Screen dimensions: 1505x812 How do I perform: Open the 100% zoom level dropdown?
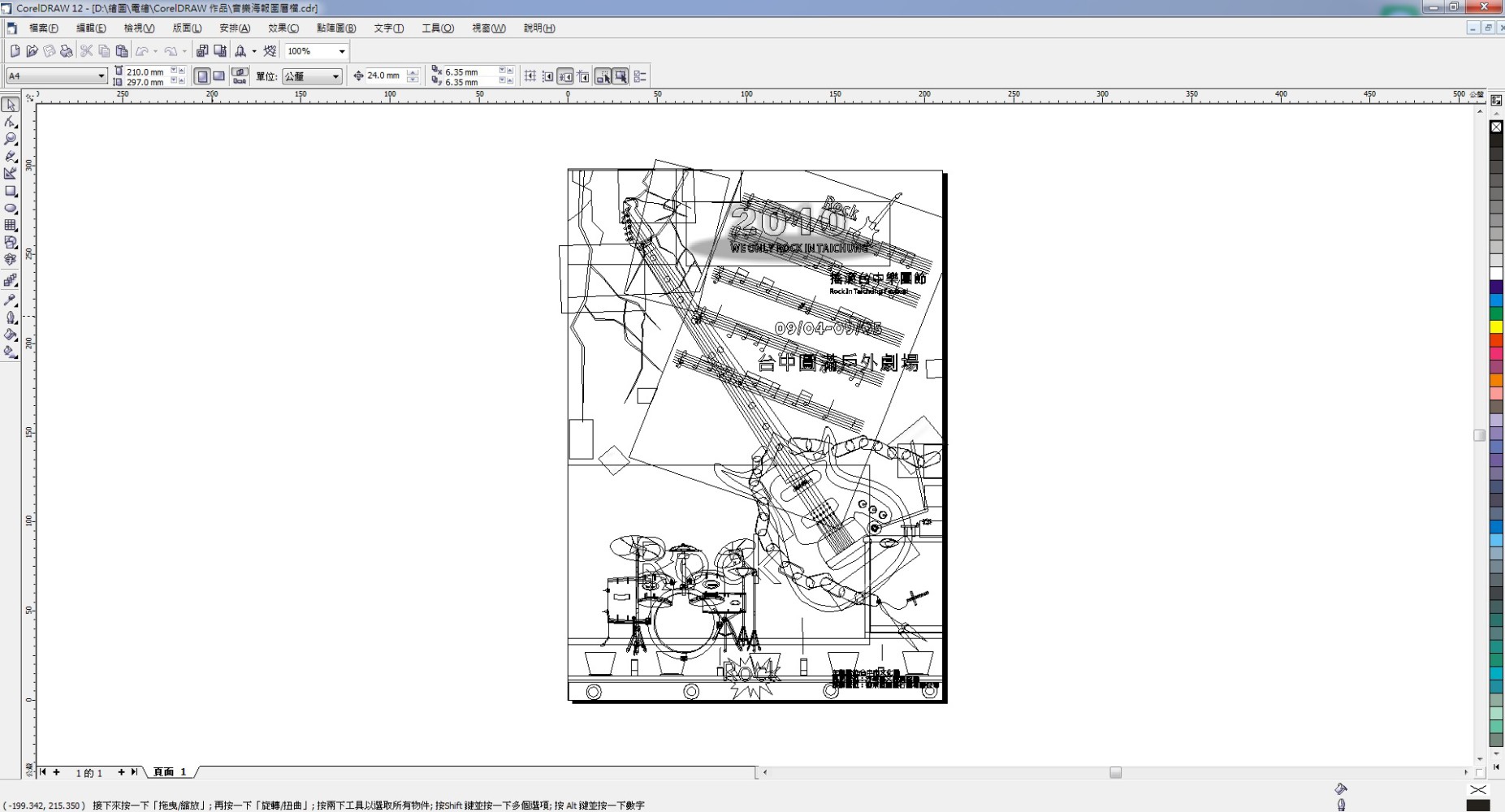point(342,51)
